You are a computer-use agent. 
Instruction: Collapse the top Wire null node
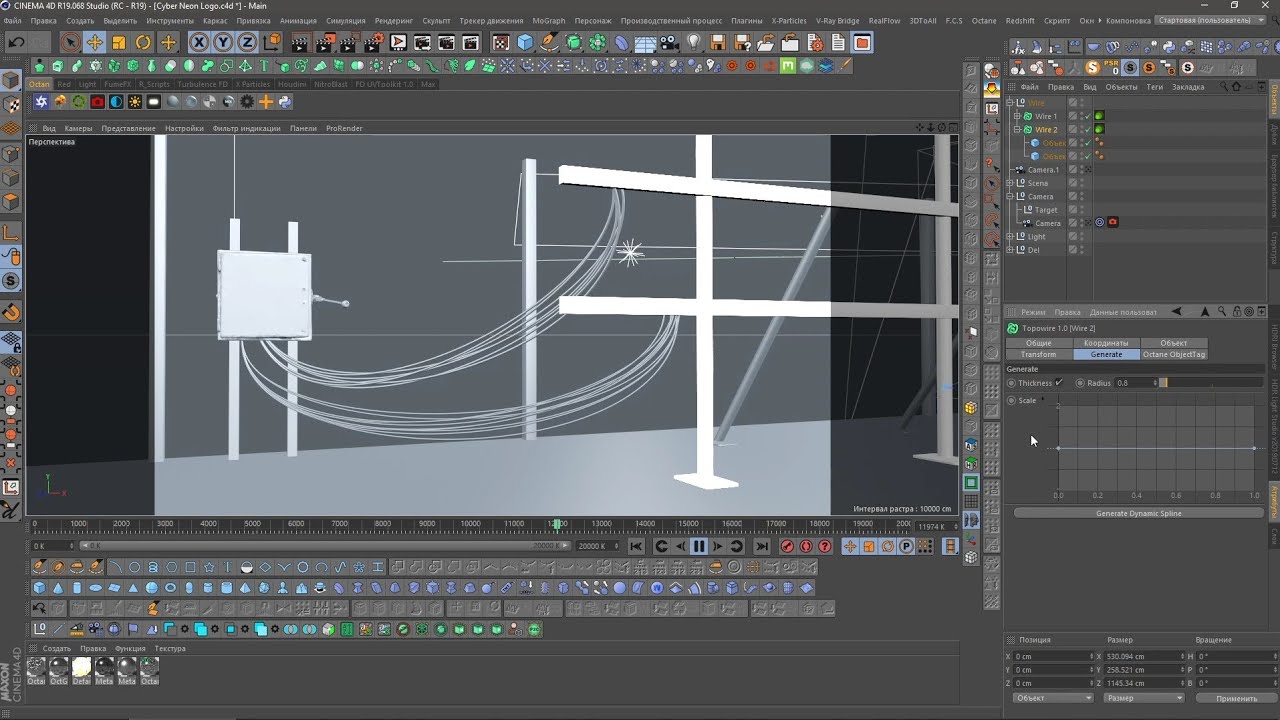point(1011,102)
